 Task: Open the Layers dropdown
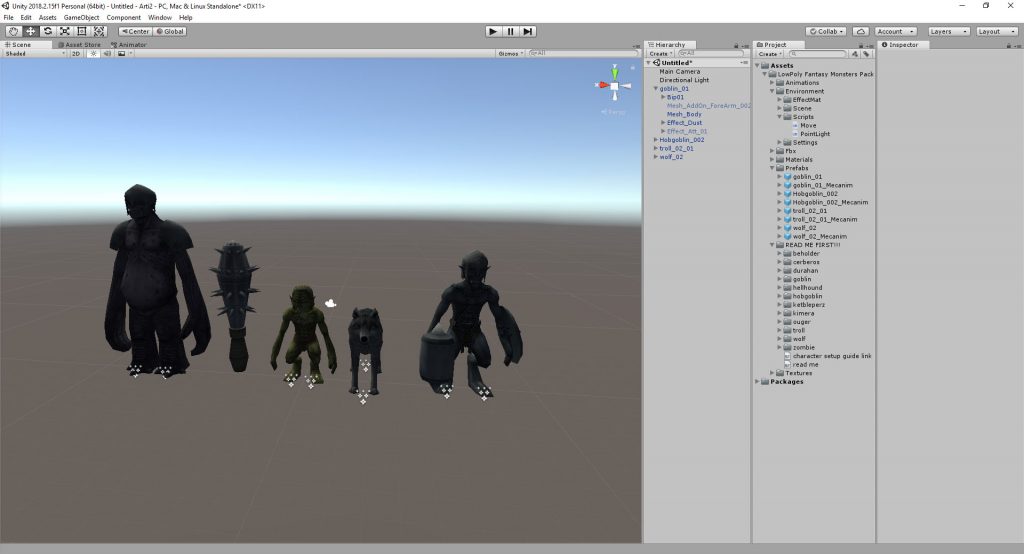point(949,31)
